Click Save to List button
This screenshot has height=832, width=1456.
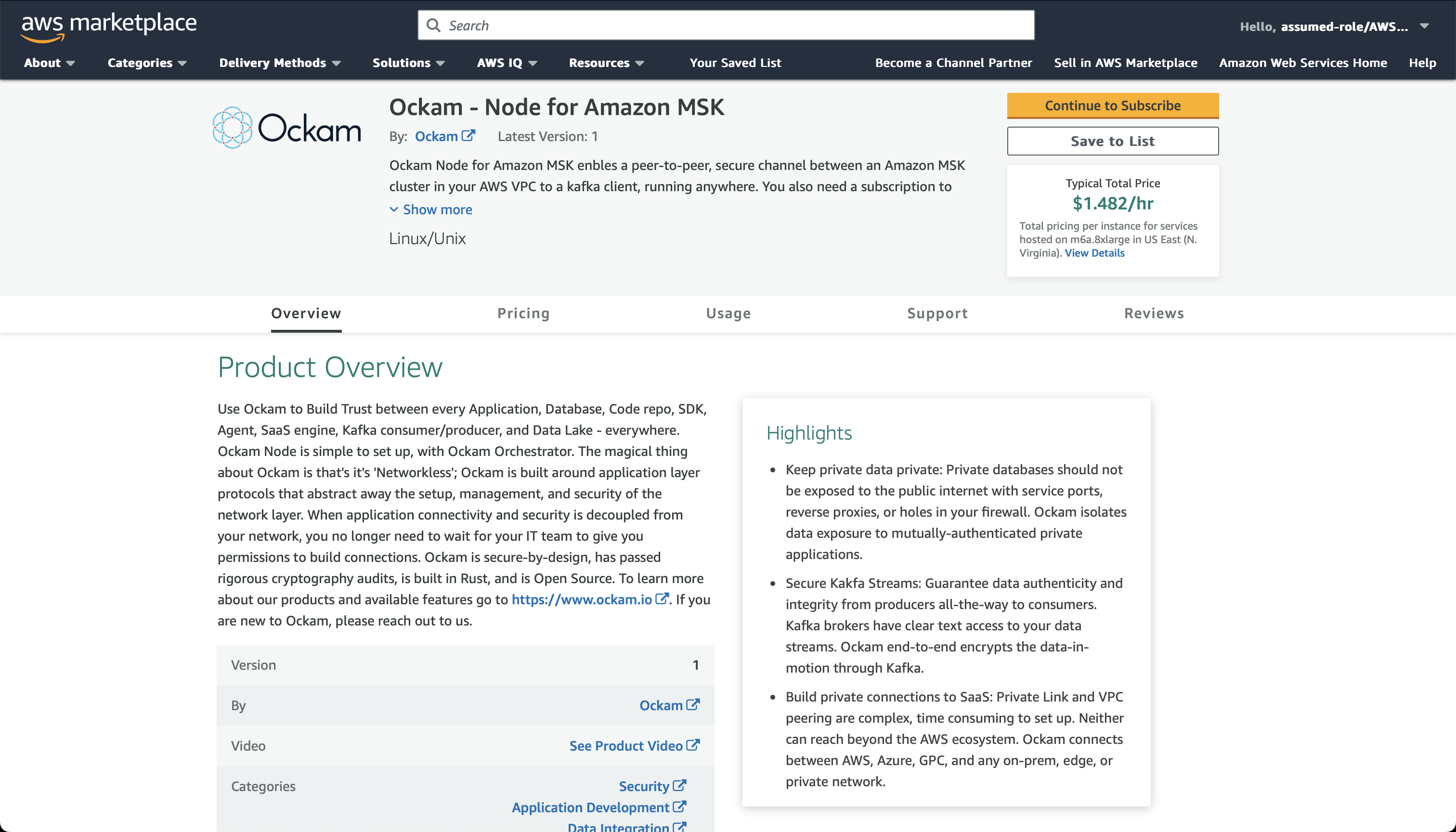[1112, 141]
